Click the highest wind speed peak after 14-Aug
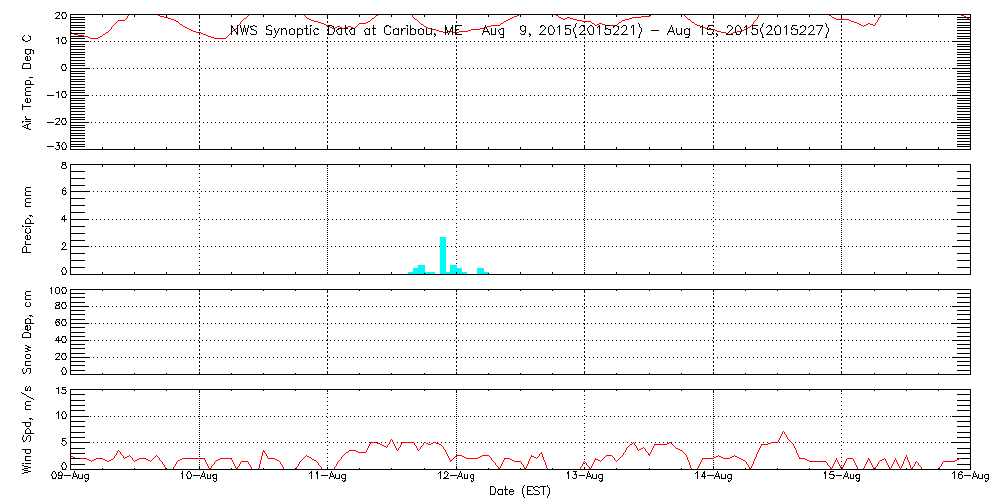Image resolution: width=1000 pixels, height=500 pixels. (x=784, y=433)
